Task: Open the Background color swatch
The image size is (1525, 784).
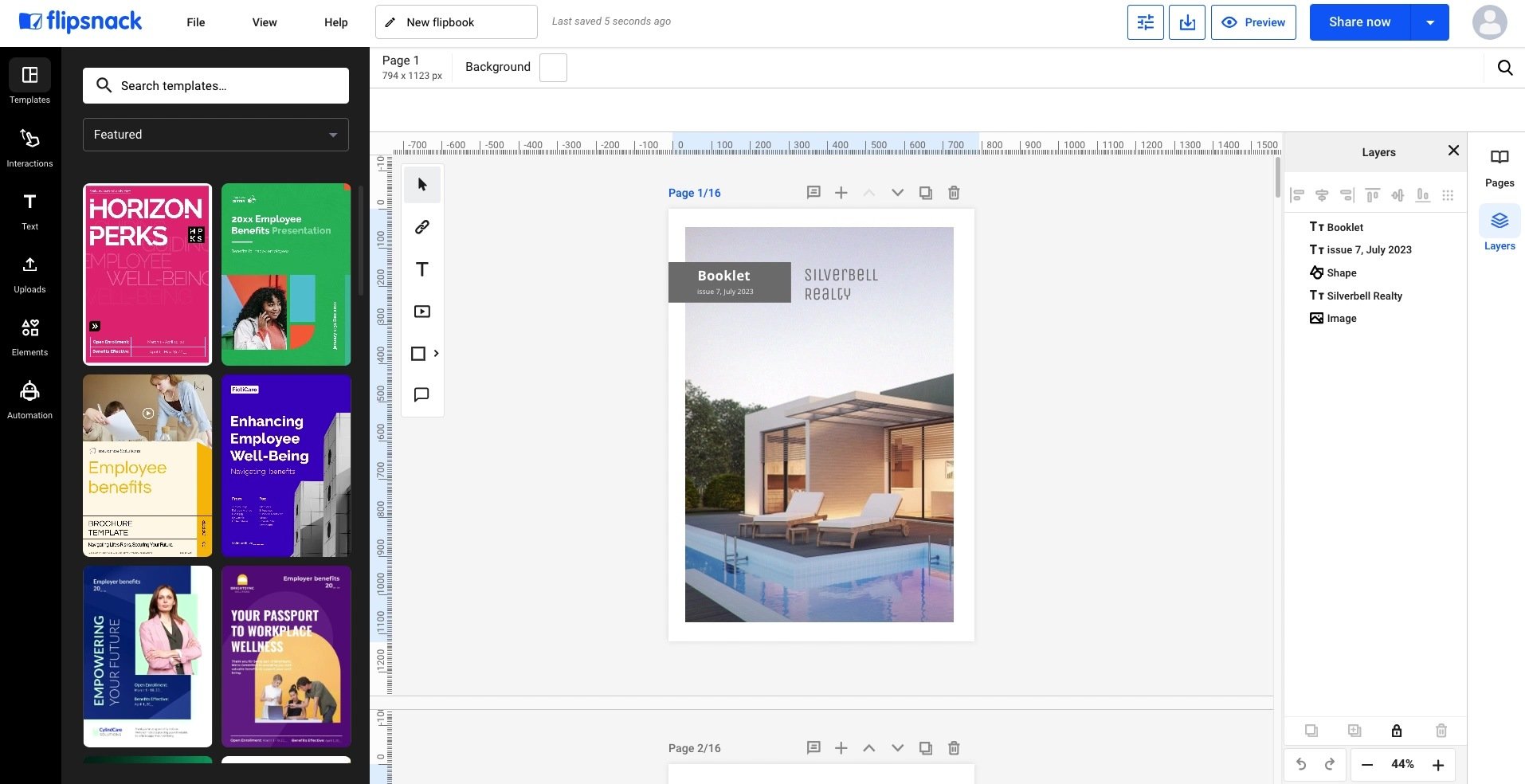Action: [x=553, y=68]
